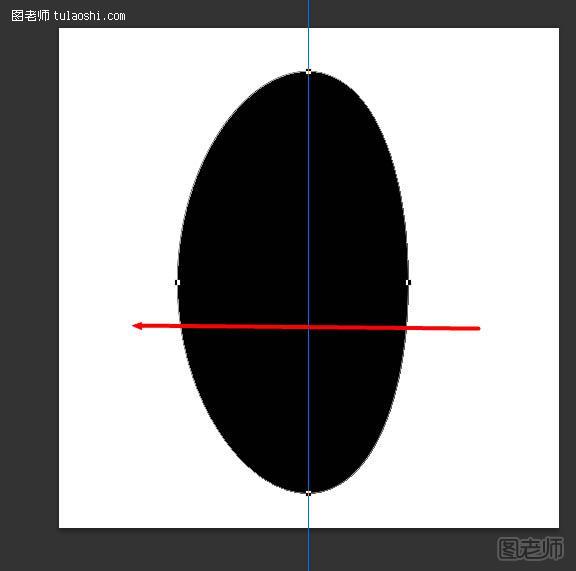Click the white canvas area below the ellipse

(x=309, y=511)
